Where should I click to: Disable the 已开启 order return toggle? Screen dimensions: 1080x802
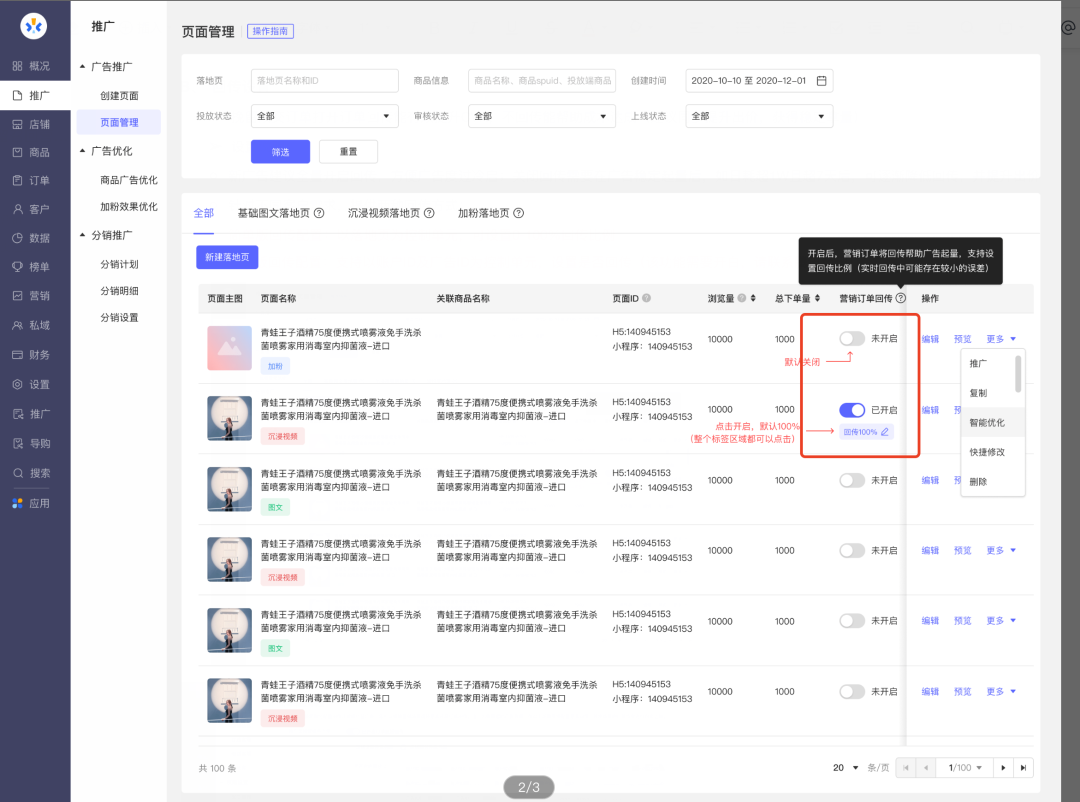(852, 410)
